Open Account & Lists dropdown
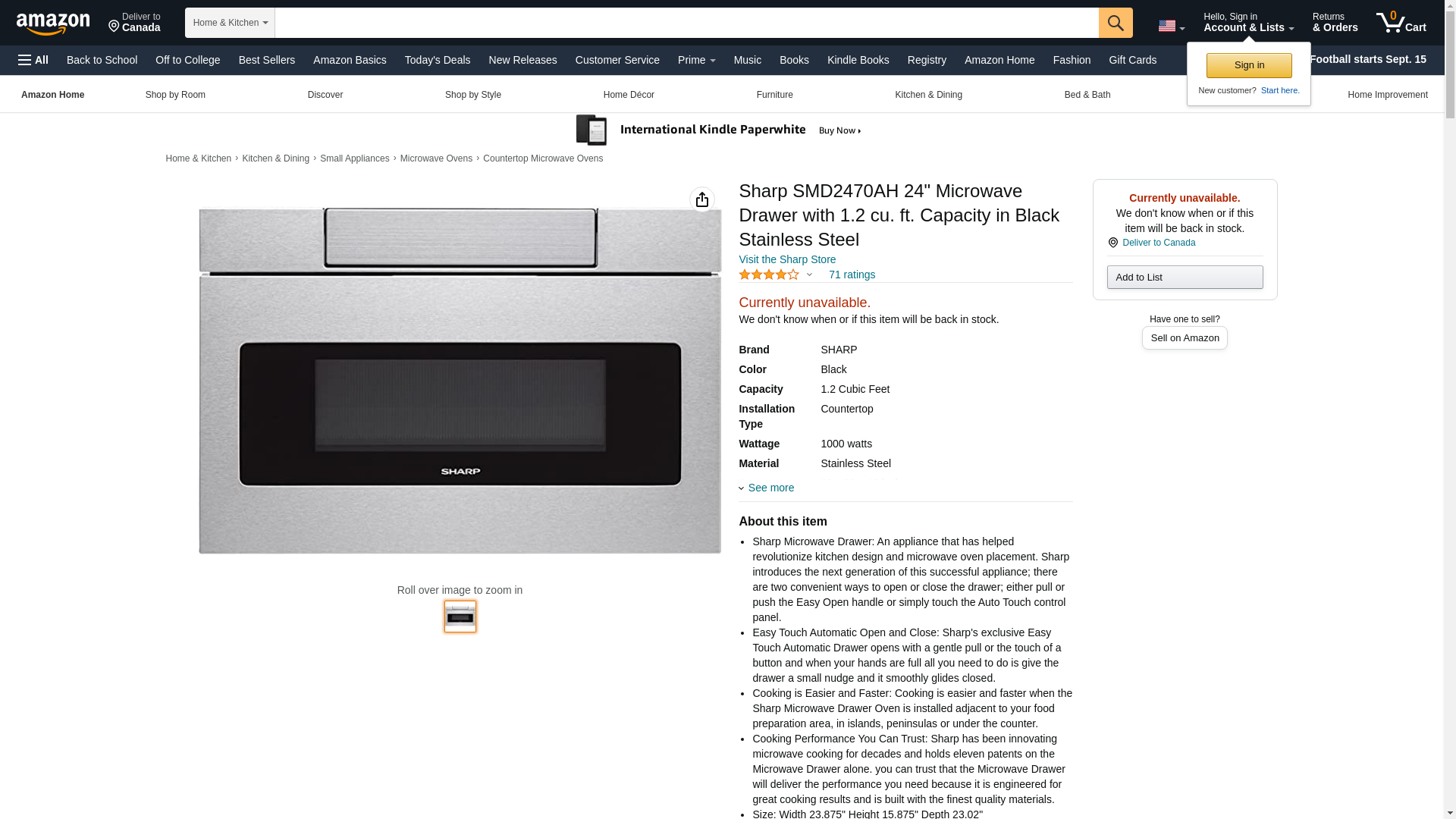1456x819 pixels. point(1248,22)
